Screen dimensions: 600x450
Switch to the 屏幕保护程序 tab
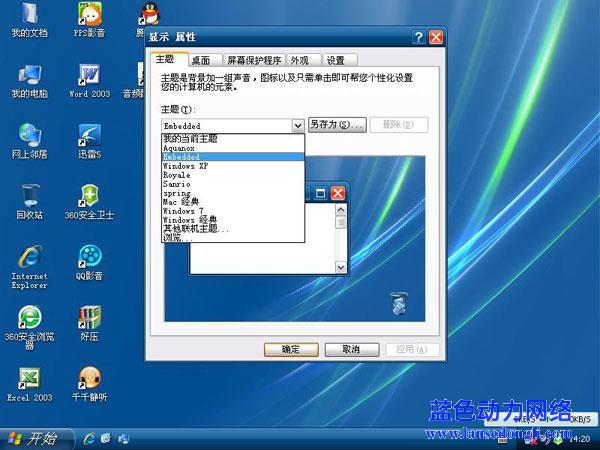coord(254,60)
